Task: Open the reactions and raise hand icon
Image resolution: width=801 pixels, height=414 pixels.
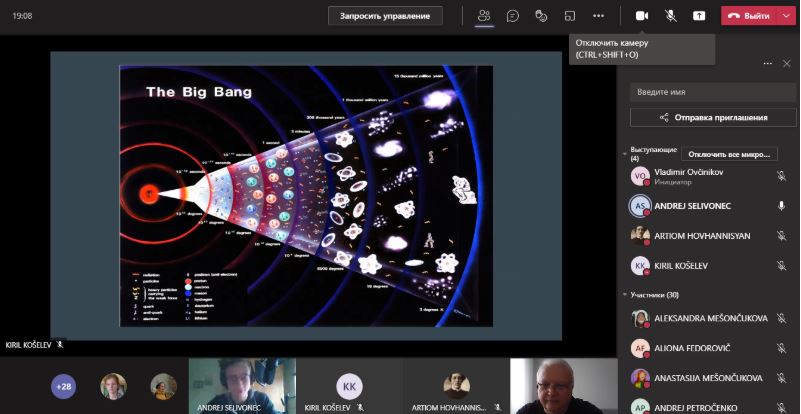Action: point(541,16)
